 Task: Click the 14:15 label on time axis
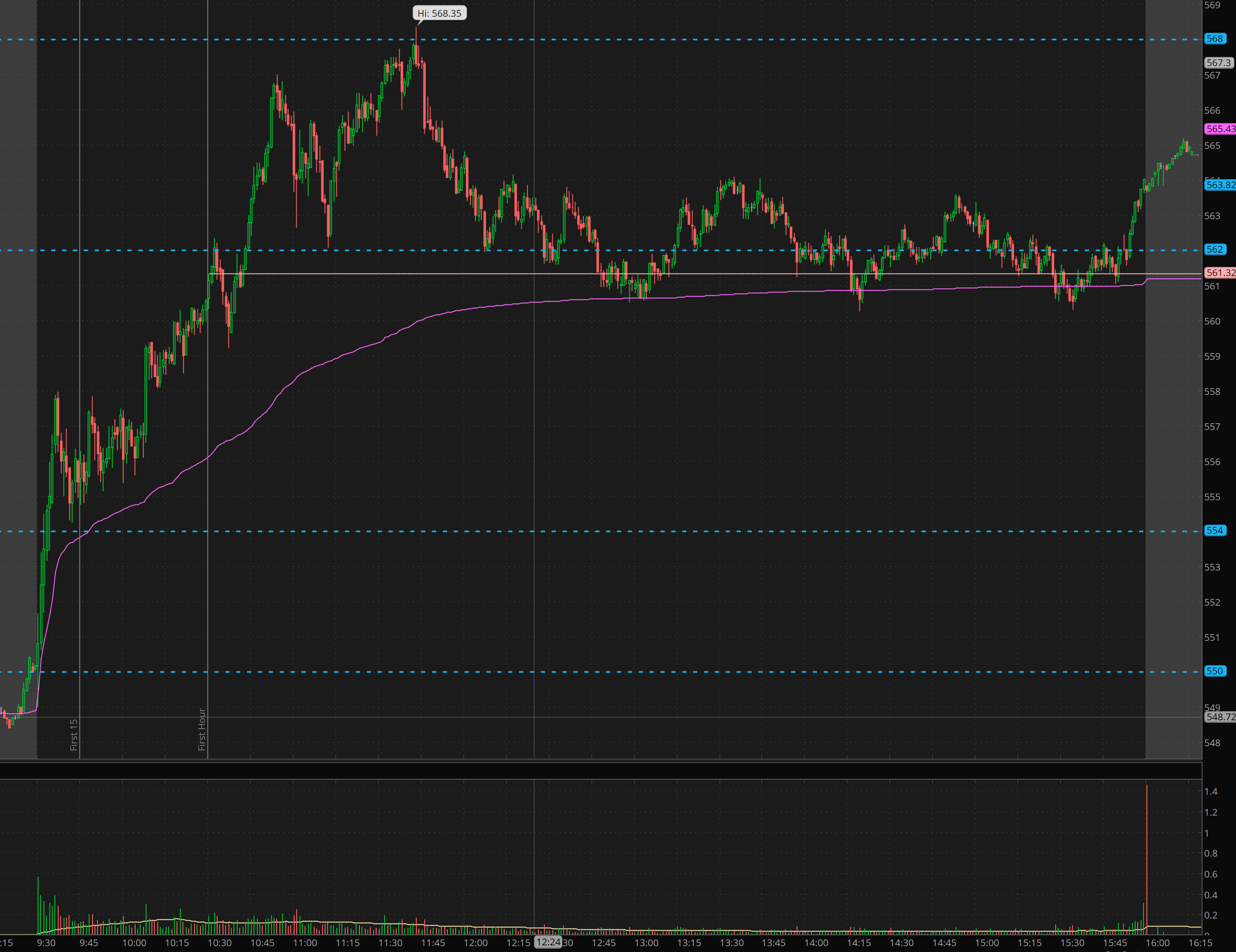click(859, 943)
